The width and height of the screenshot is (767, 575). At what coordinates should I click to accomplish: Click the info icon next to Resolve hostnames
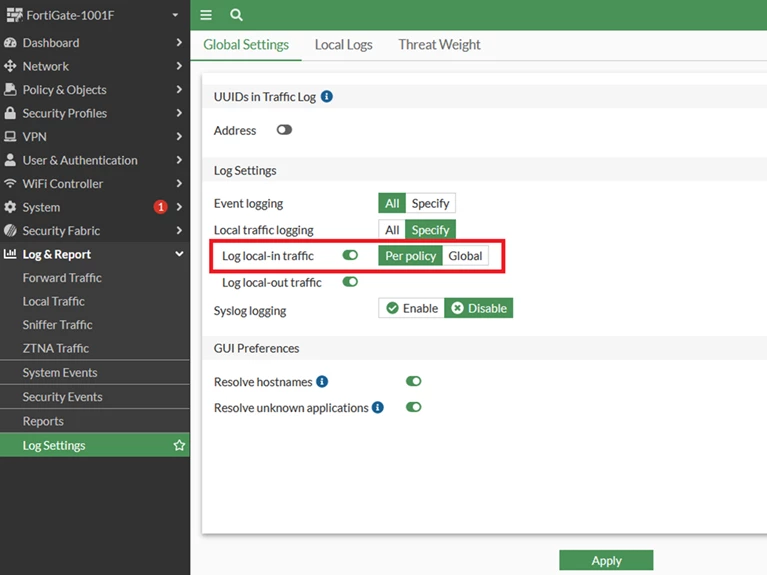pyautogui.click(x=322, y=381)
